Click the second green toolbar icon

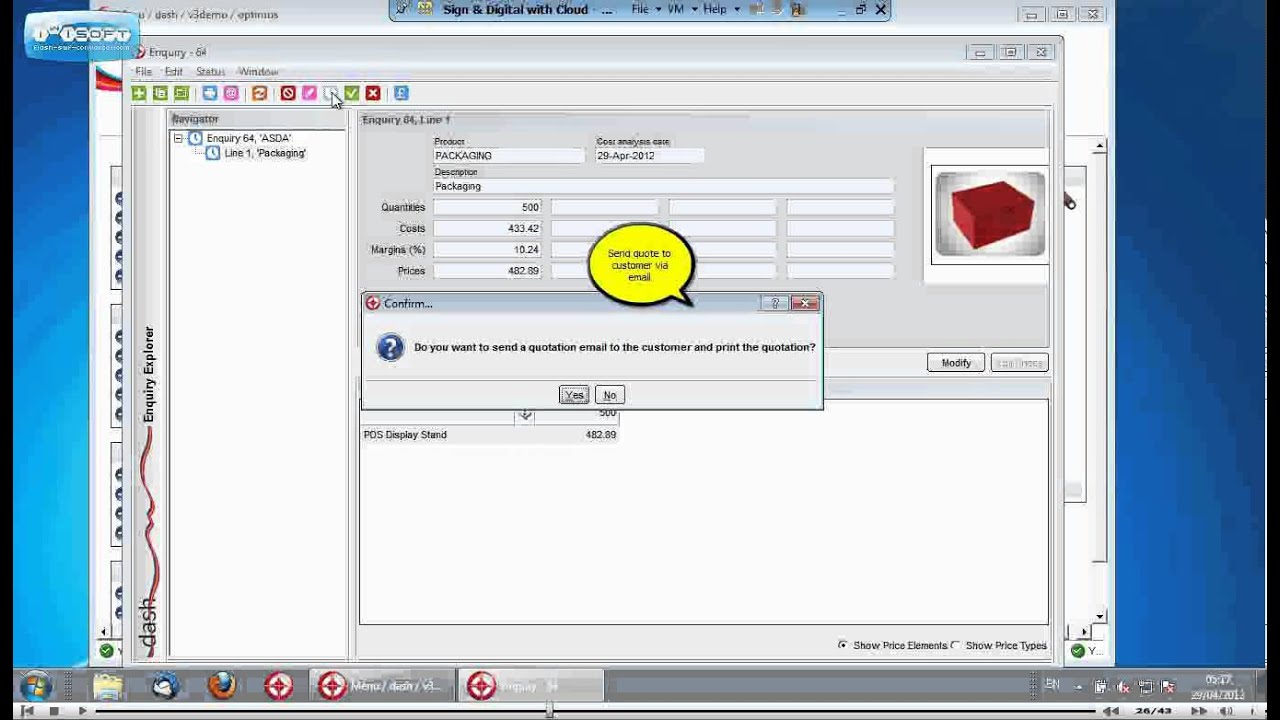coord(160,93)
